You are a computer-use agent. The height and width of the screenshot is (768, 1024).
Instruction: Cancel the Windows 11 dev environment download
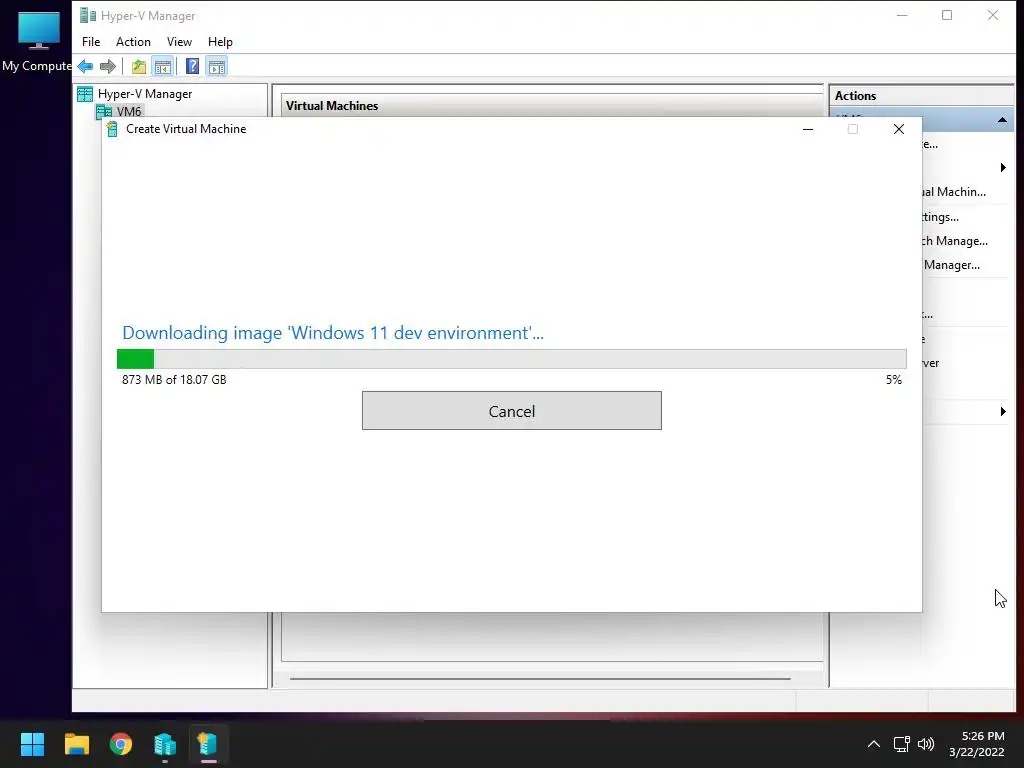(511, 411)
